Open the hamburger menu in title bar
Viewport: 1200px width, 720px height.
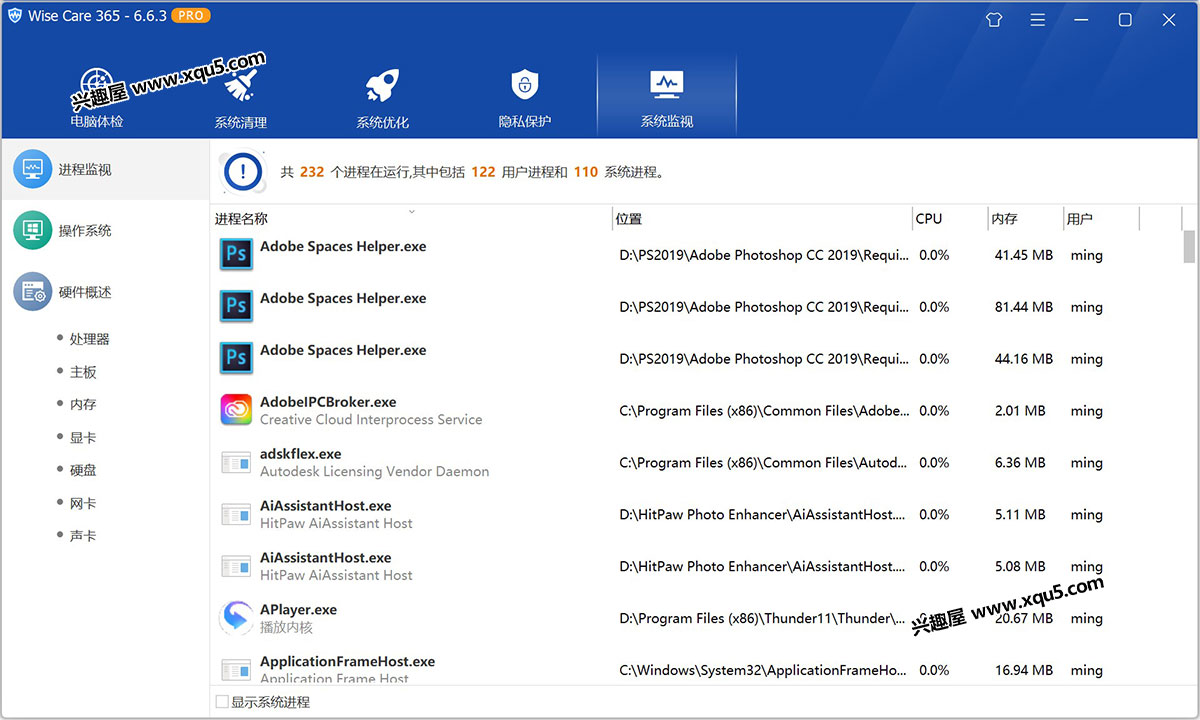[x=1038, y=19]
